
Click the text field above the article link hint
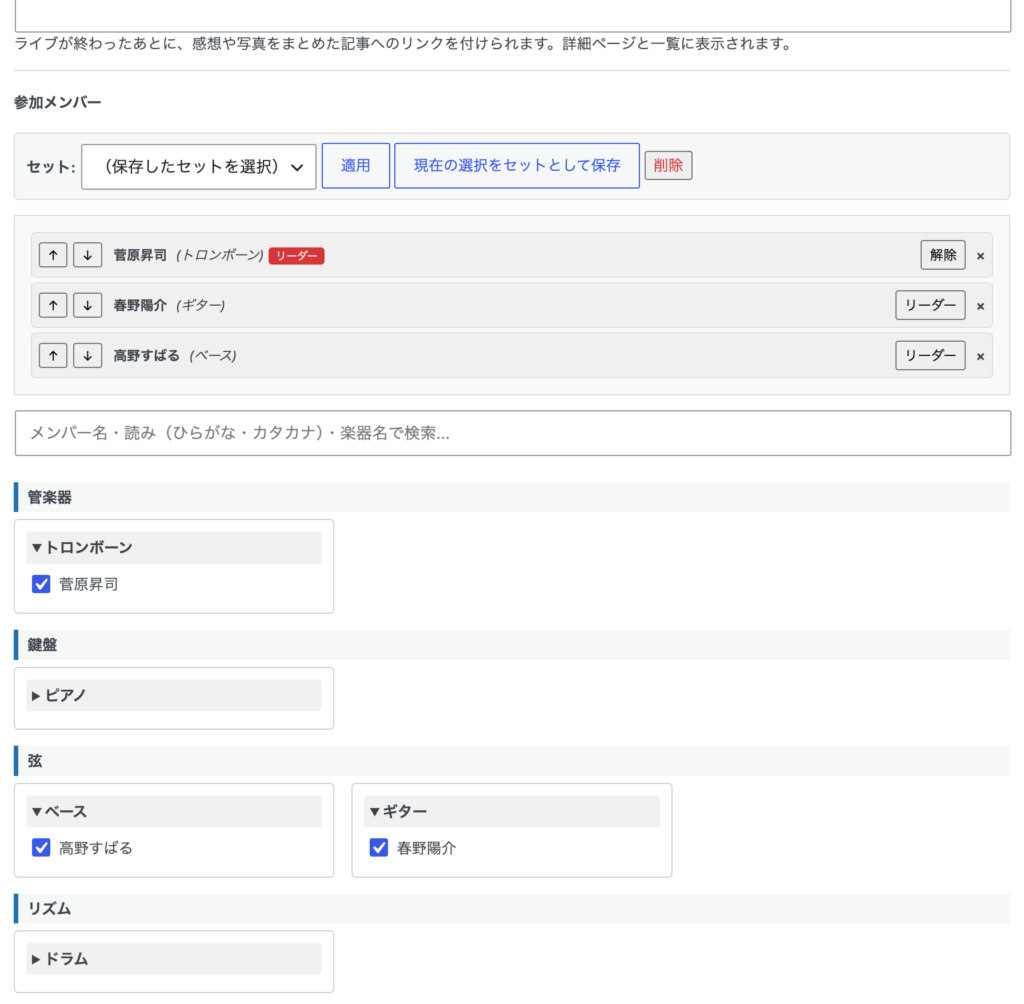pyautogui.click(x=513, y=16)
